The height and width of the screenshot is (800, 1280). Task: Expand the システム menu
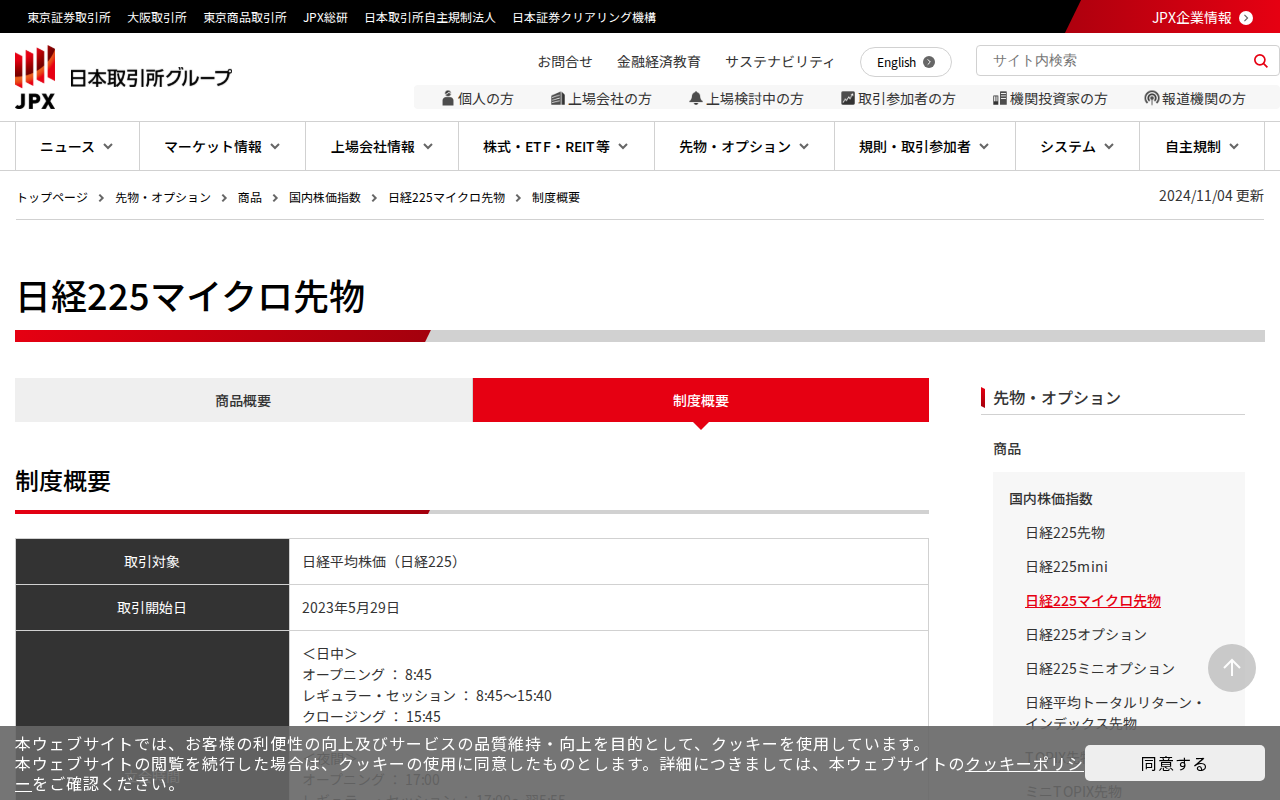tap(1078, 146)
